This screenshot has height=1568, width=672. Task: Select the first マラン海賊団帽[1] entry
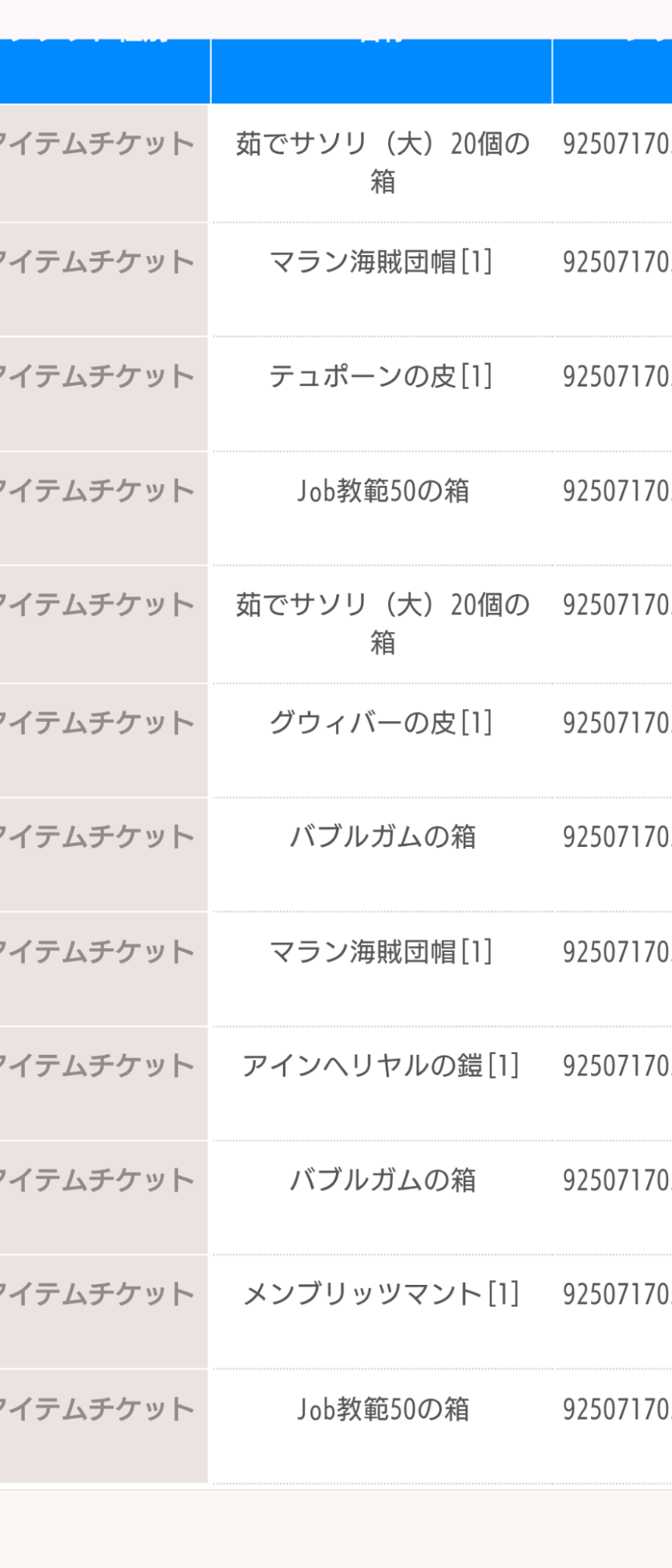(381, 261)
